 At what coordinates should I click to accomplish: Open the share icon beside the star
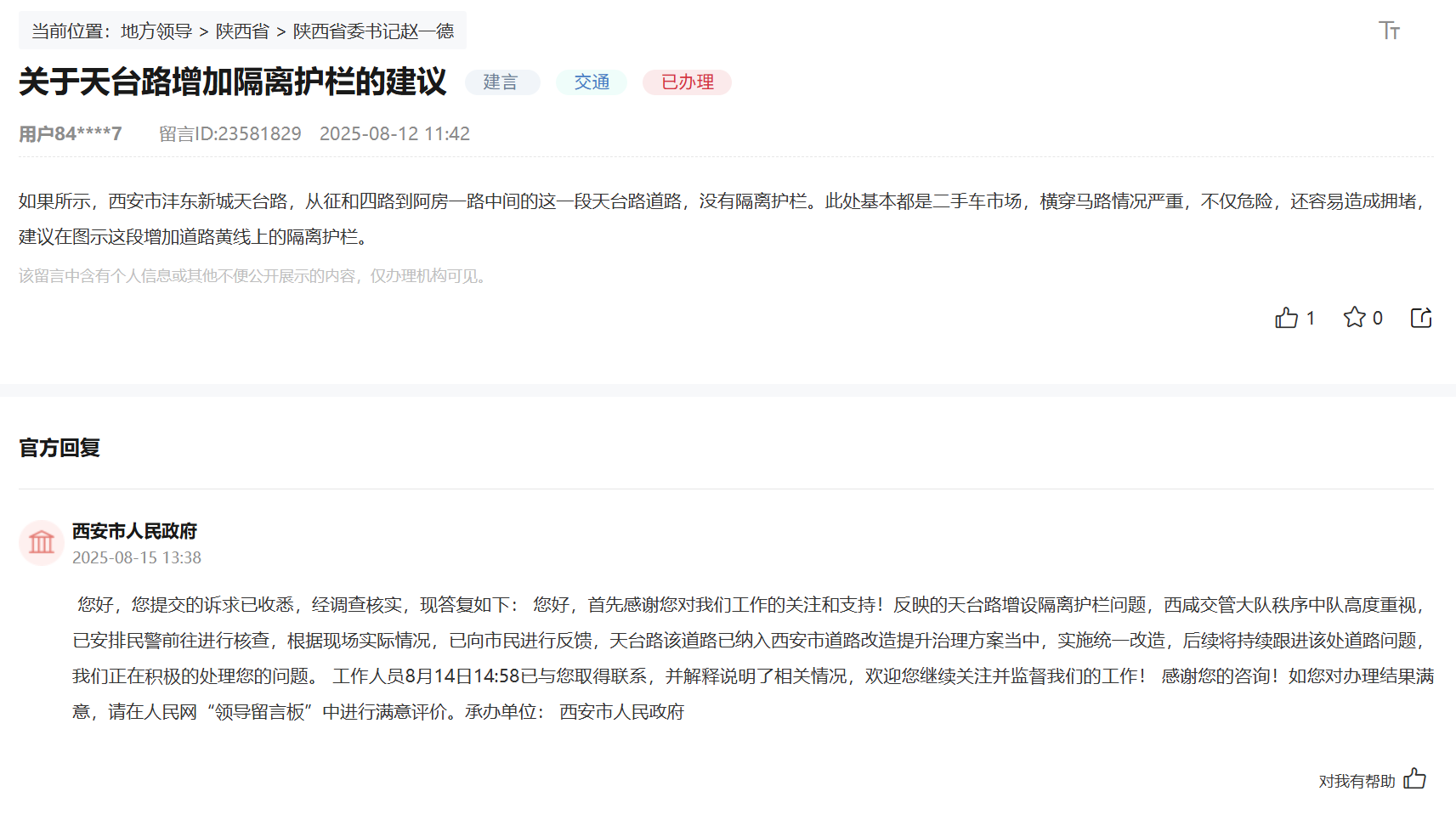[x=1421, y=317]
